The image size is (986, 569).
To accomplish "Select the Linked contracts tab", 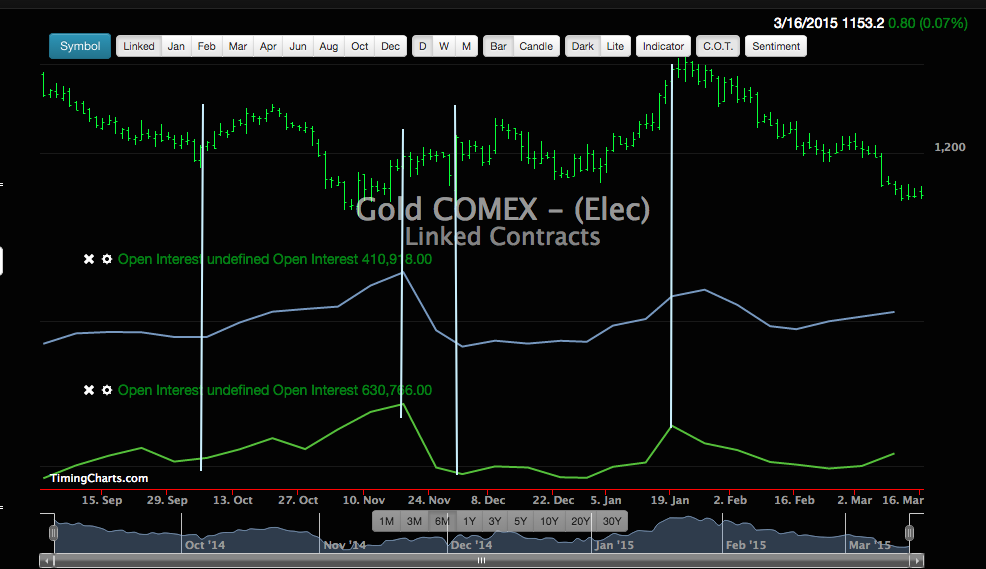I will [x=139, y=46].
